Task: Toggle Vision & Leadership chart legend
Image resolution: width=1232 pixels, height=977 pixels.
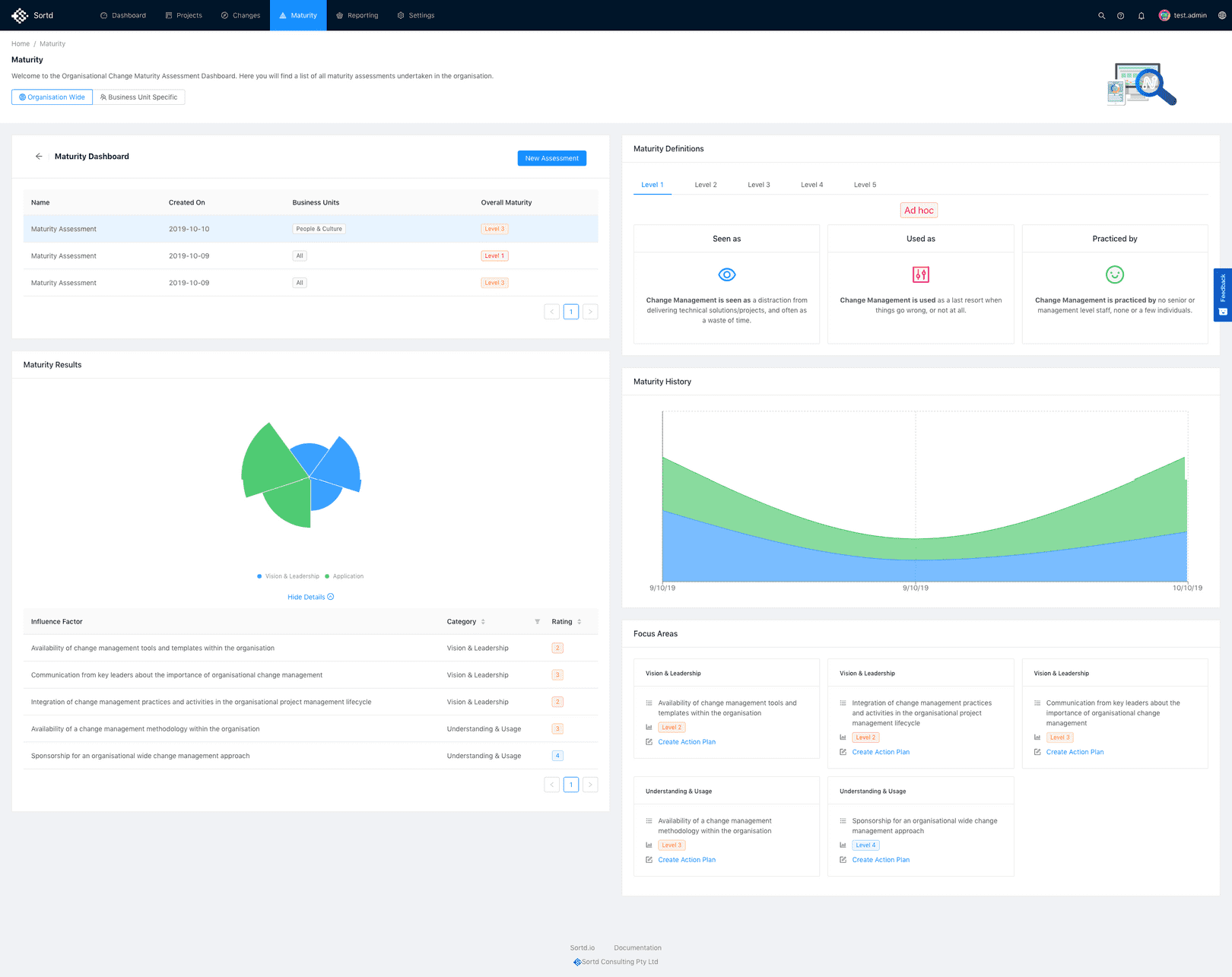Action: tap(288, 576)
